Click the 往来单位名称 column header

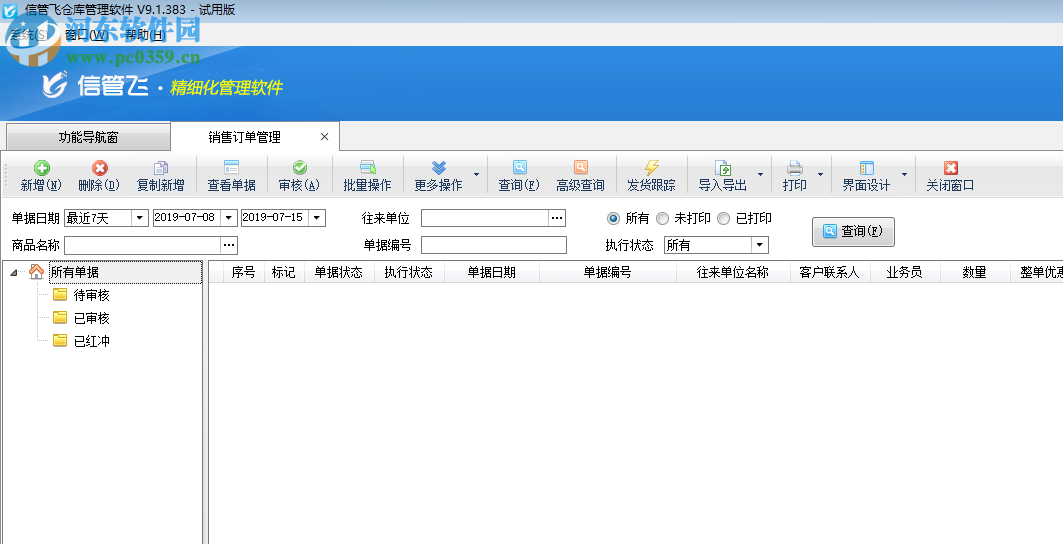733,272
